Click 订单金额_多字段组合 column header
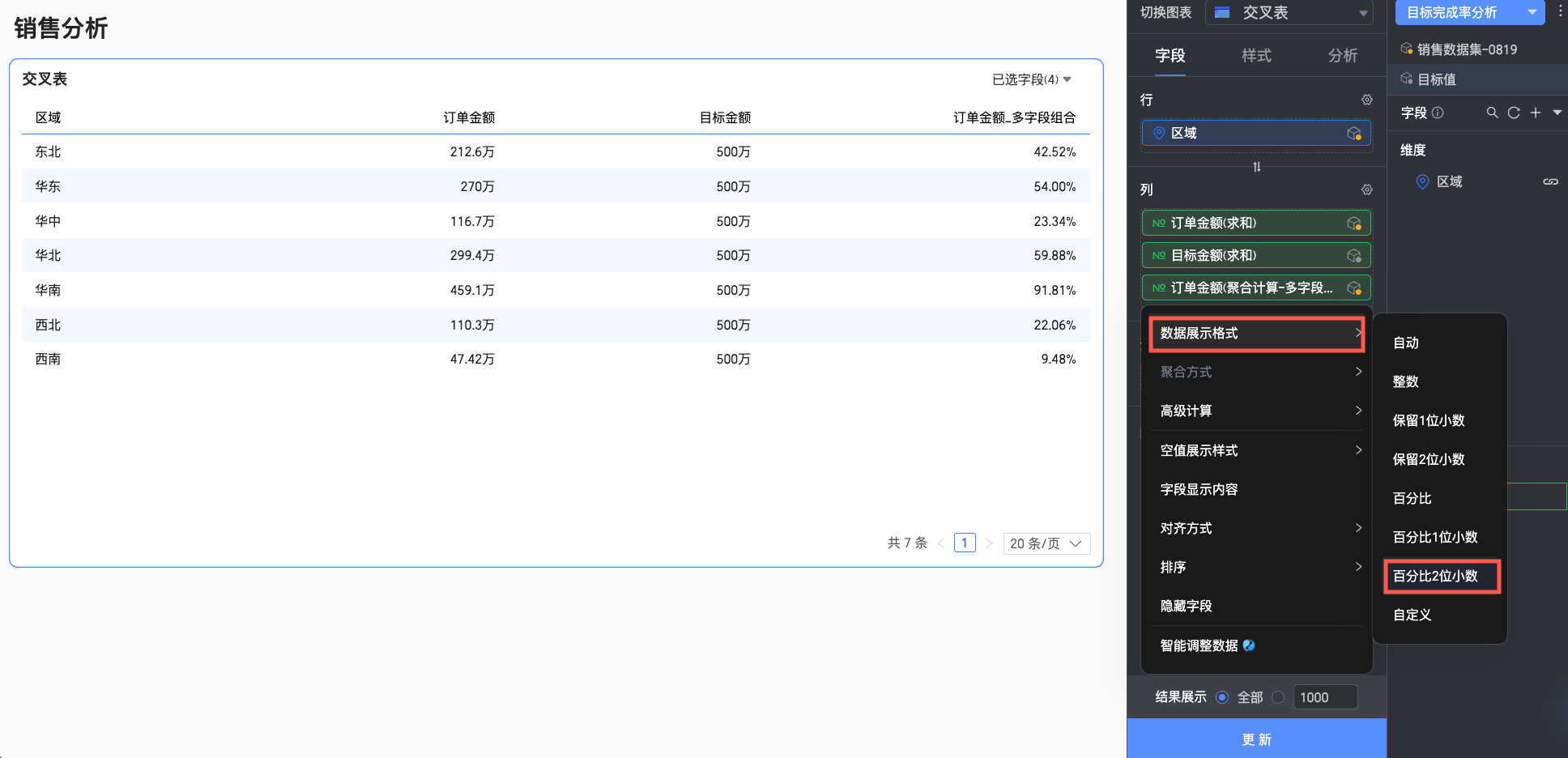Viewport: 1568px width, 758px height. [x=1014, y=117]
